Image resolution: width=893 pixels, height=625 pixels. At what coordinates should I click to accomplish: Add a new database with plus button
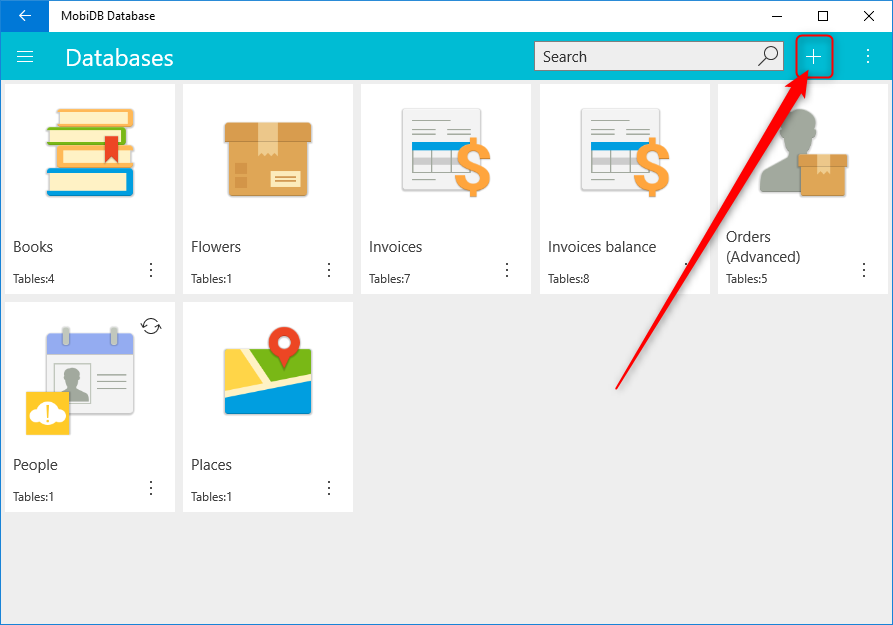[x=814, y=56]
